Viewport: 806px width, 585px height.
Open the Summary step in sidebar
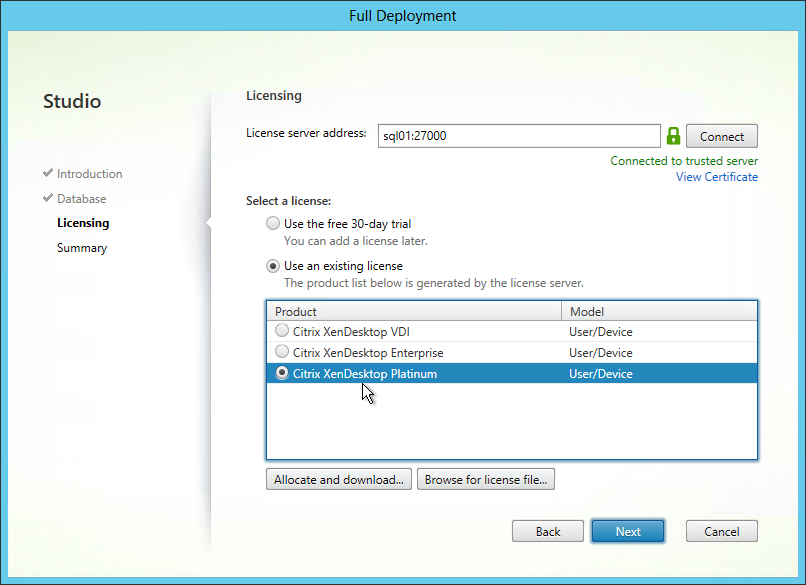tap(82, 248)
